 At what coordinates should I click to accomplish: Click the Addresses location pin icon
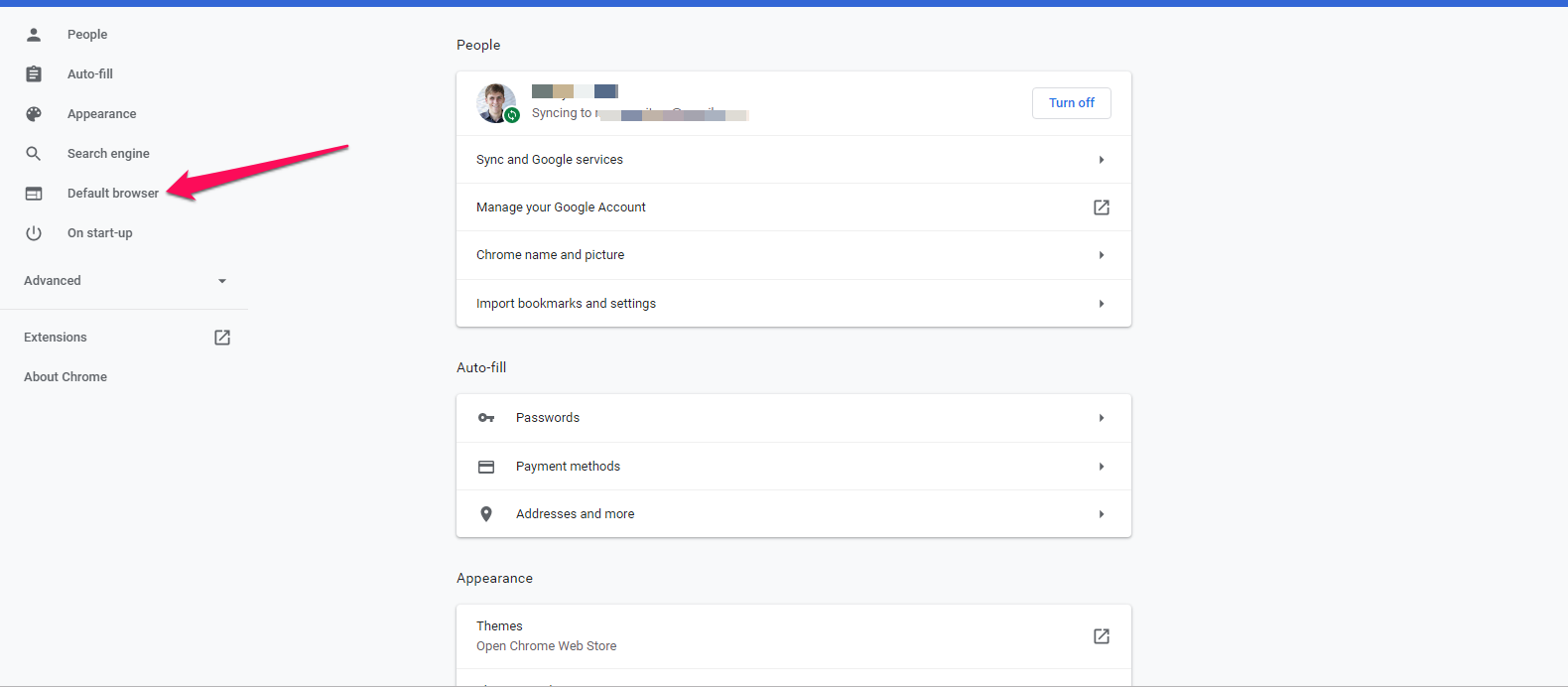[x=486, y=514]
